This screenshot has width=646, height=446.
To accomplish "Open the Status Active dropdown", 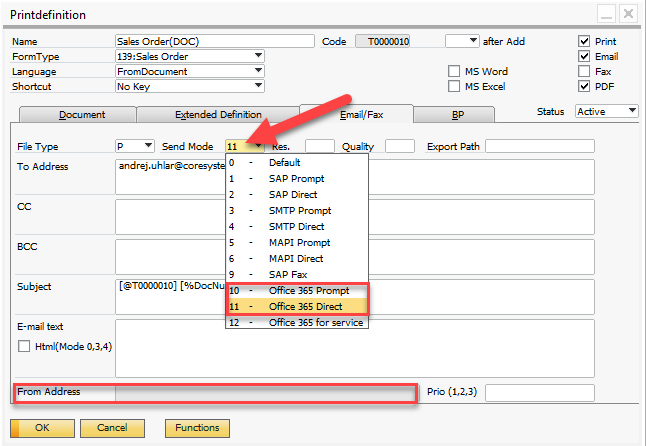I will click(632, 111).
